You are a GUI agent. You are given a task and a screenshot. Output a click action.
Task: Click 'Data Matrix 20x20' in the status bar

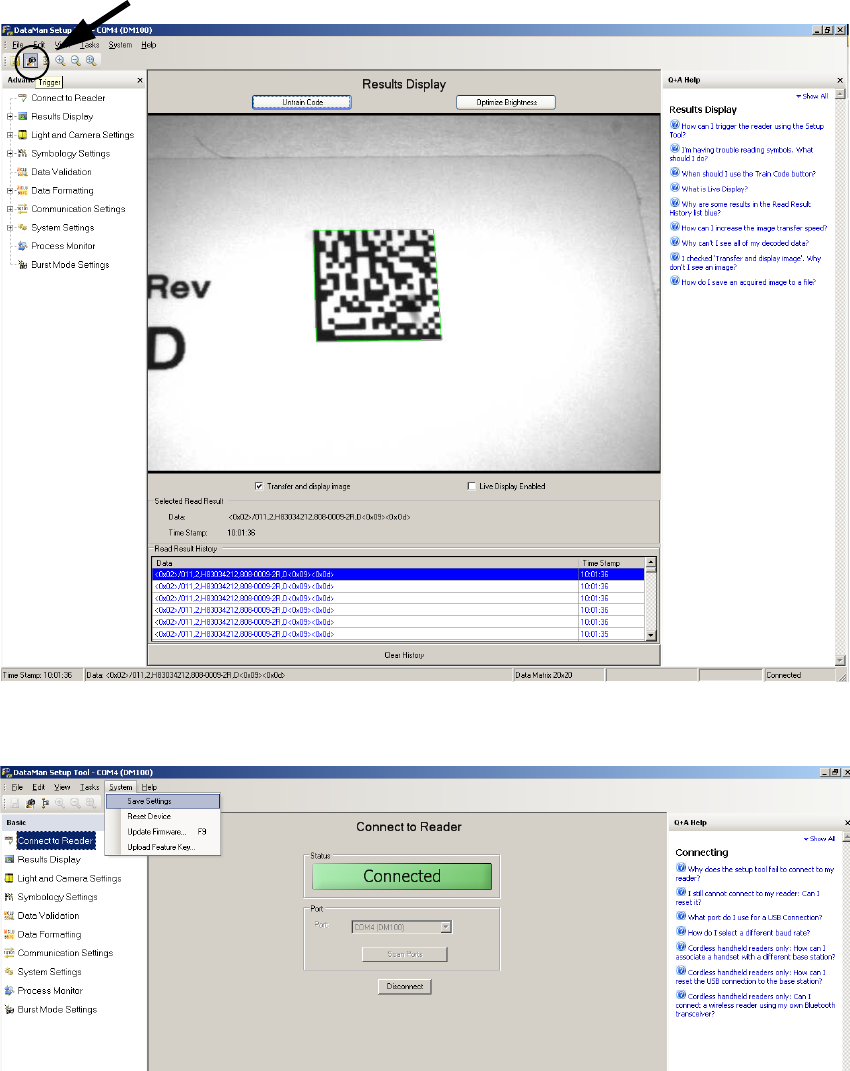(543, 676)
